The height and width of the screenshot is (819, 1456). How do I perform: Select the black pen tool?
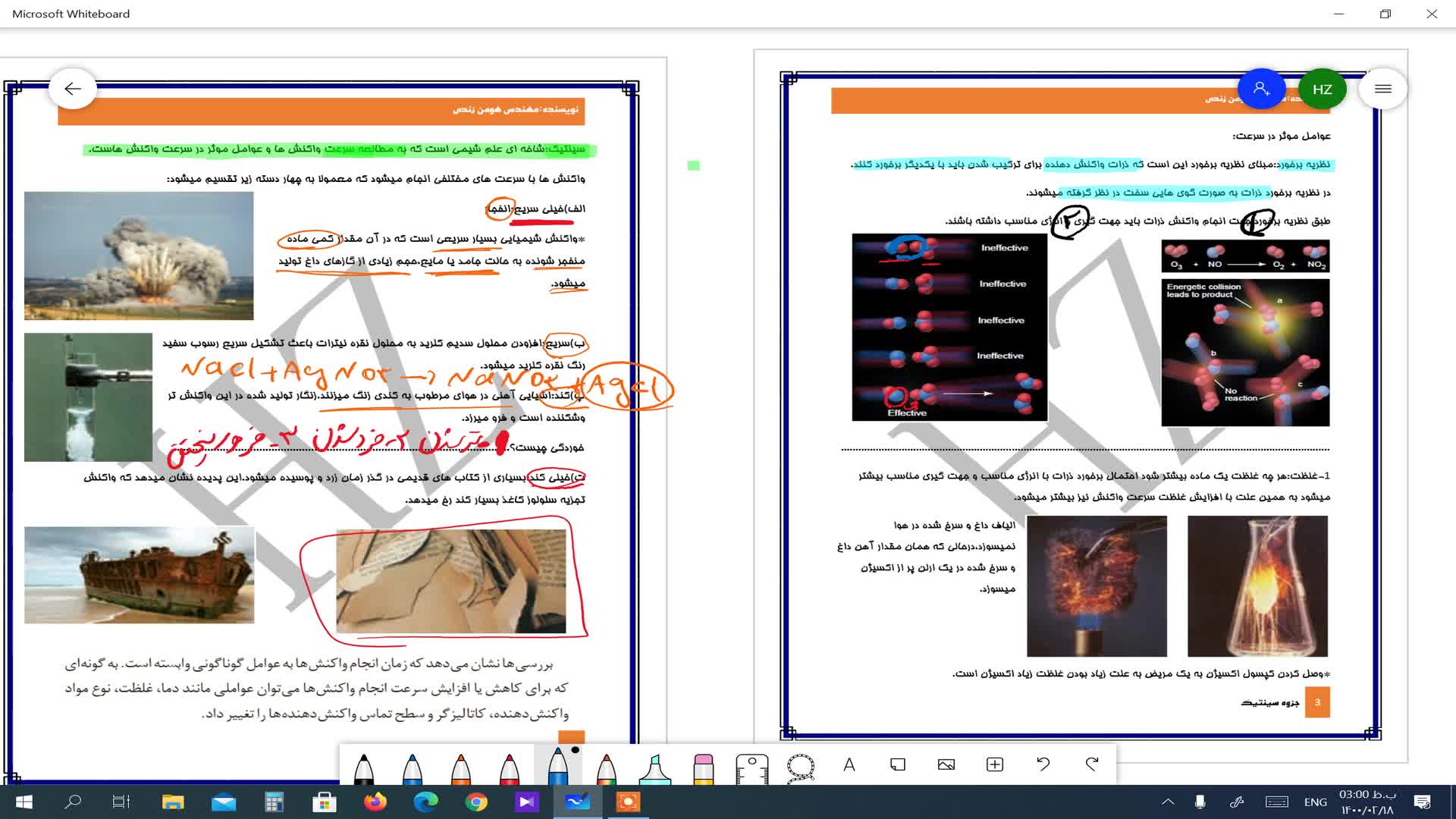[364, 767]
